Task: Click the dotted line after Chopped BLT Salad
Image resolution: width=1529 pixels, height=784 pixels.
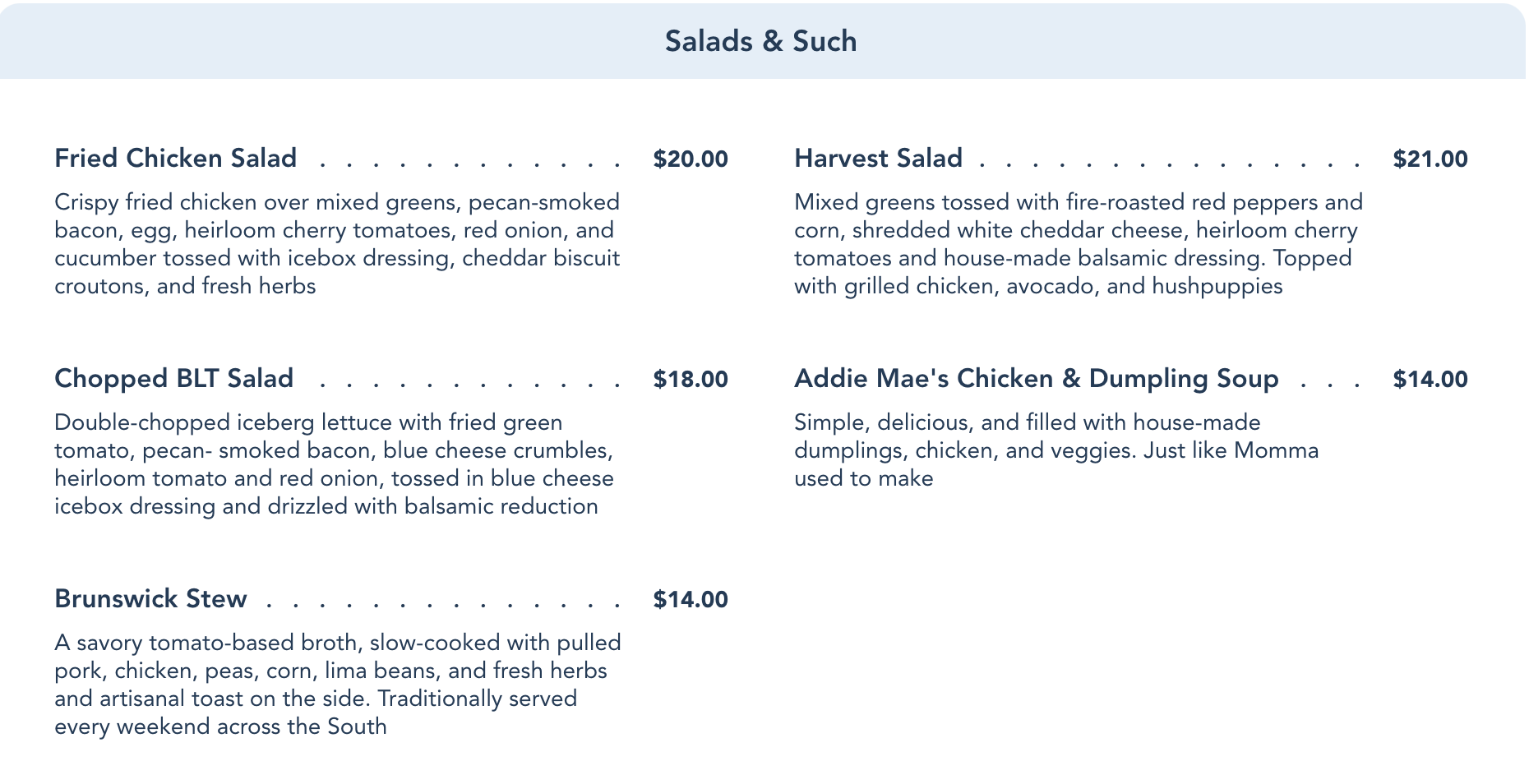Action: [x=469, y=385]
